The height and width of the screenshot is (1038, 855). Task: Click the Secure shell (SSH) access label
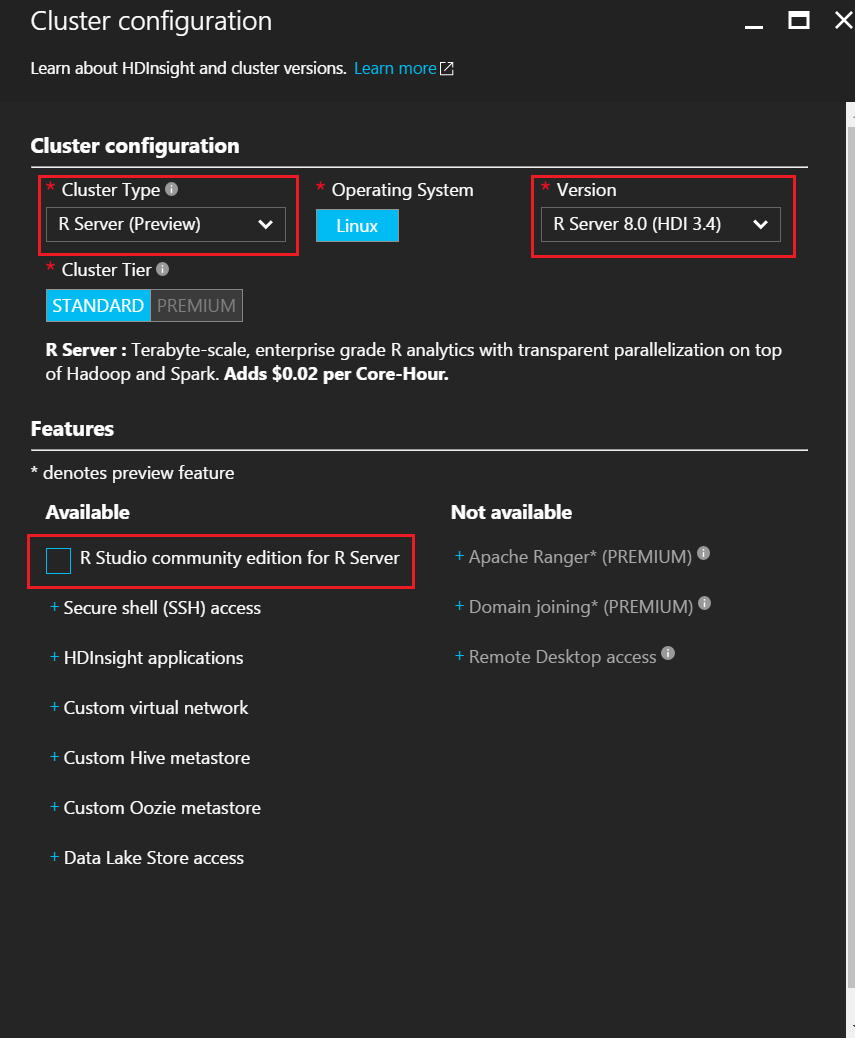[x=162, y=608]
